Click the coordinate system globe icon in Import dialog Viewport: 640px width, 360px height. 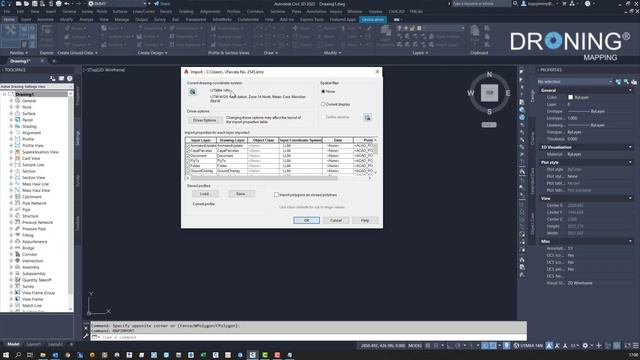pos(193,92)
